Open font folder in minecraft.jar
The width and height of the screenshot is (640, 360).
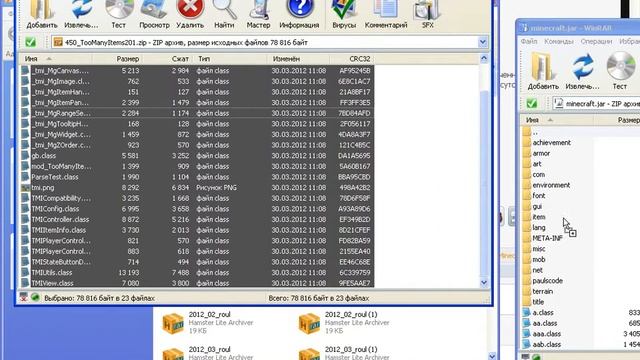(x=534, y=196)
